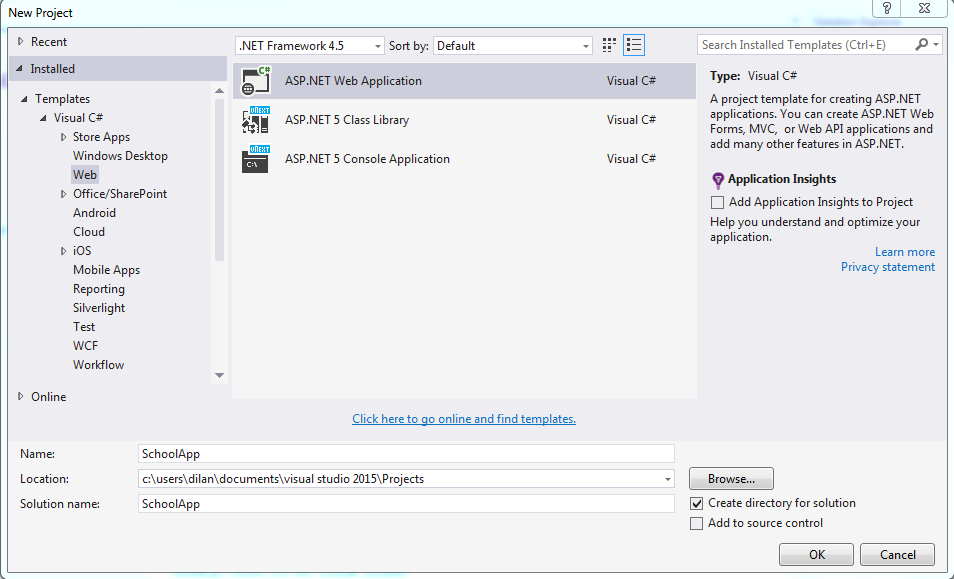Select the Test category
This screenshot has height=579, width=954.
tap(84, 327)
